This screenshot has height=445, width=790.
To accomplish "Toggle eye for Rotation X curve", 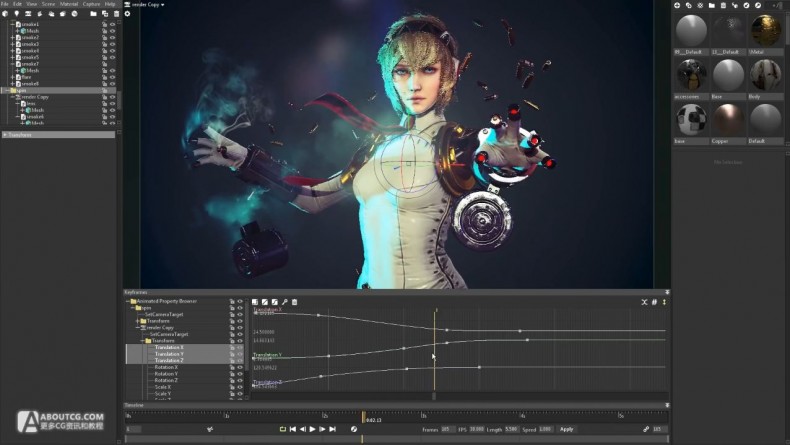I will pos(240,367).
